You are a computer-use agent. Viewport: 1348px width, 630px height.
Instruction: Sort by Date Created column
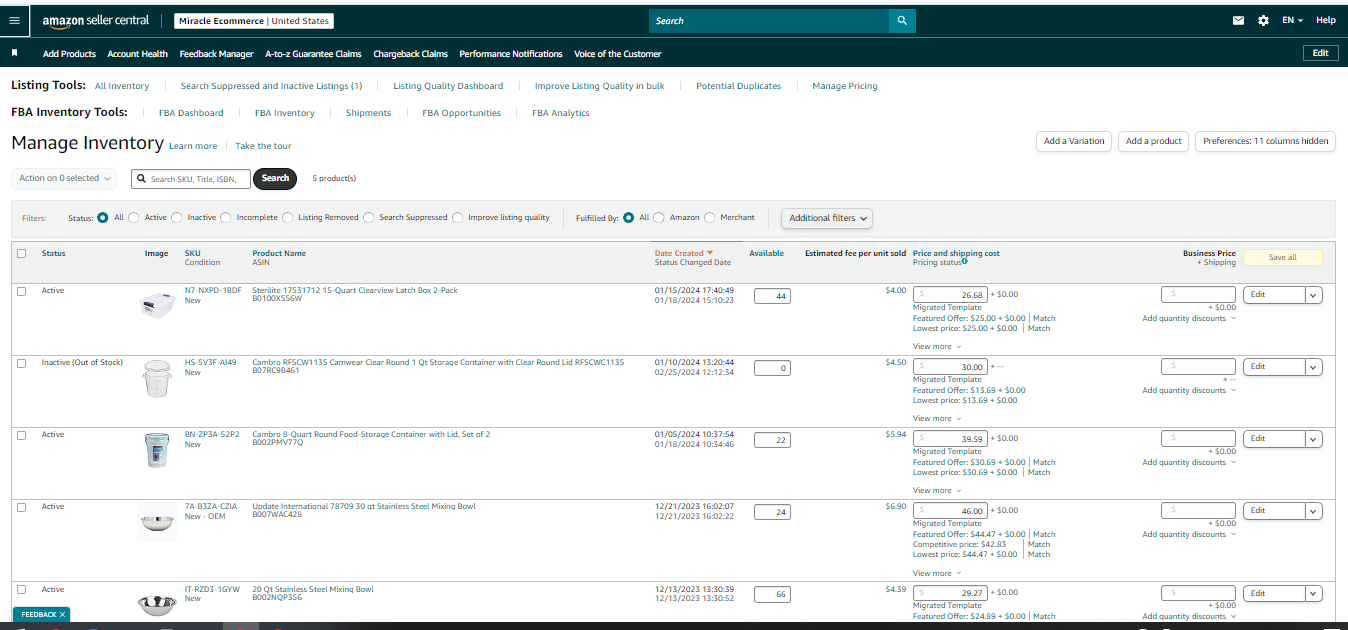[x=684, y=253]
